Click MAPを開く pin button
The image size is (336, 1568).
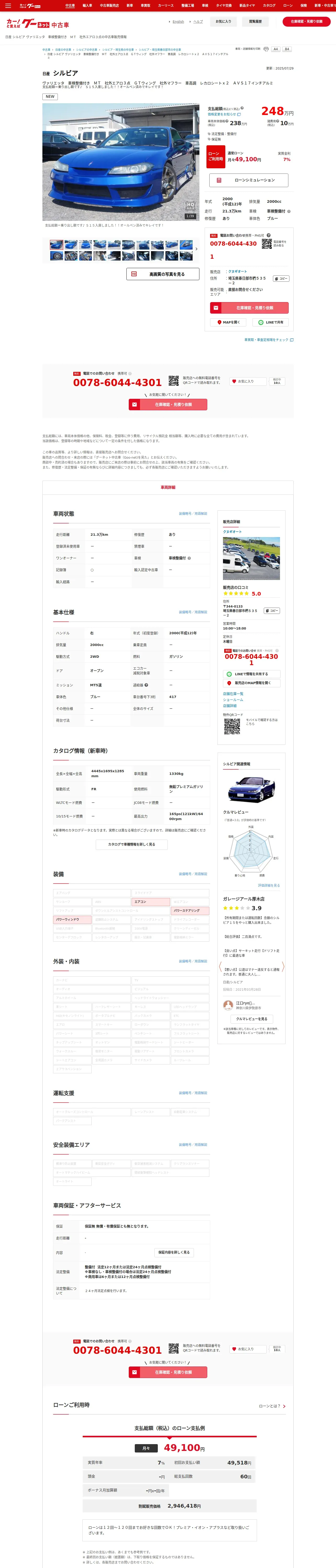[x=229, y=322]
